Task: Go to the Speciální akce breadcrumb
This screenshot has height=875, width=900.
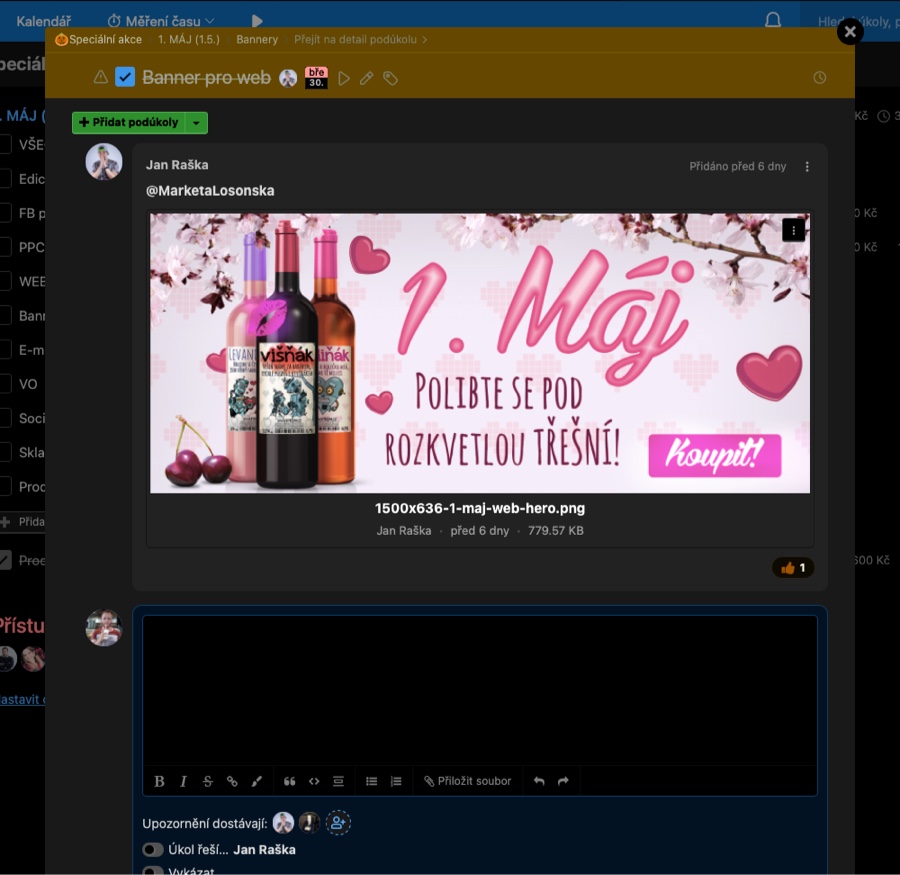Action: coord(99,40)
